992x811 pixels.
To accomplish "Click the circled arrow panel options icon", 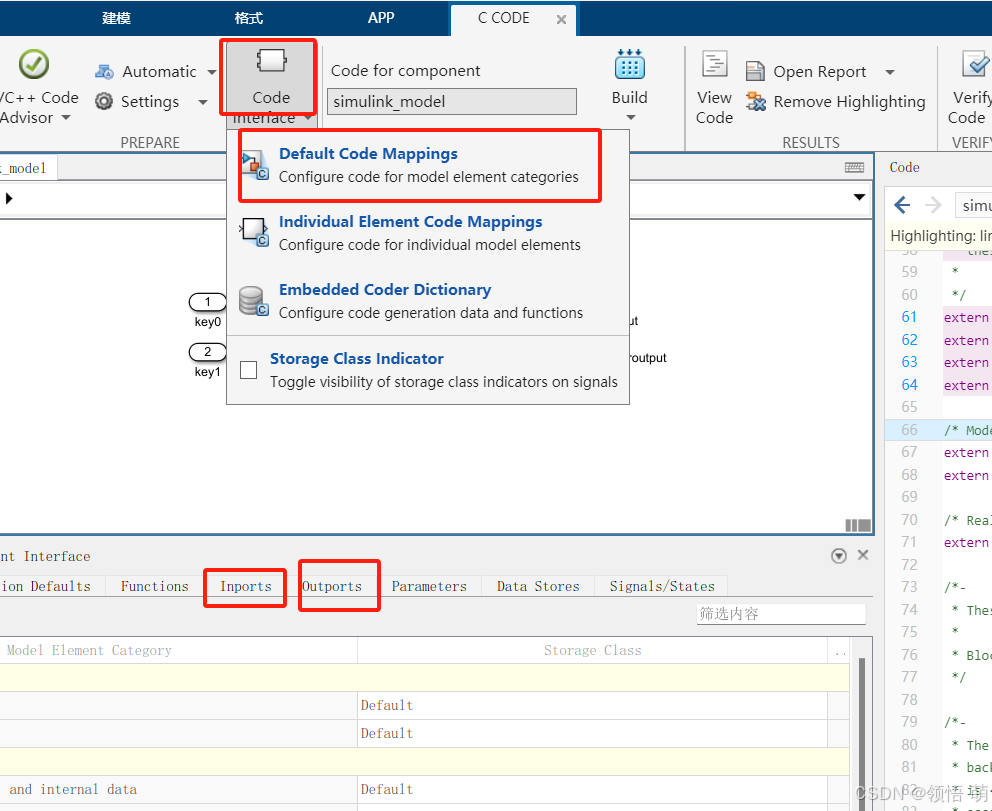I will pos(839,556).
